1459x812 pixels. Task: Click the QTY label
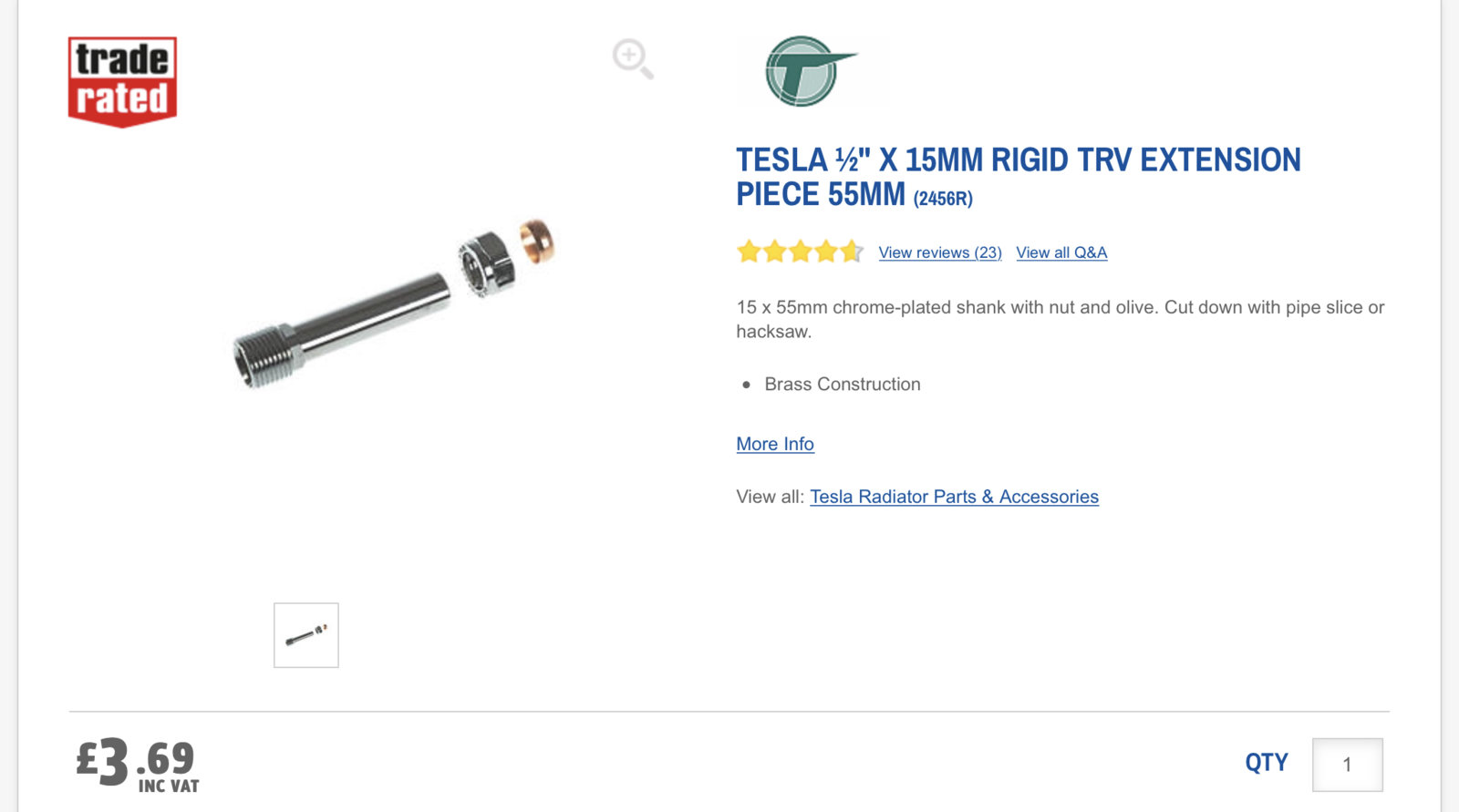(x=1267, y=763)
